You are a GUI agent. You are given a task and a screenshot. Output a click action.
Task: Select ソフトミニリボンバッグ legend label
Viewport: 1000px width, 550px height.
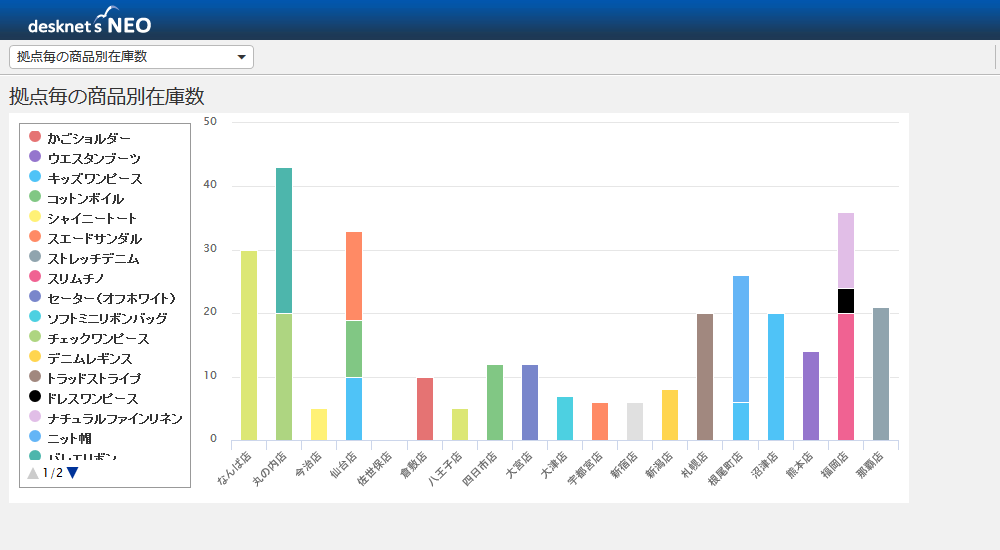pyautogui.click(x=107, y=318)
